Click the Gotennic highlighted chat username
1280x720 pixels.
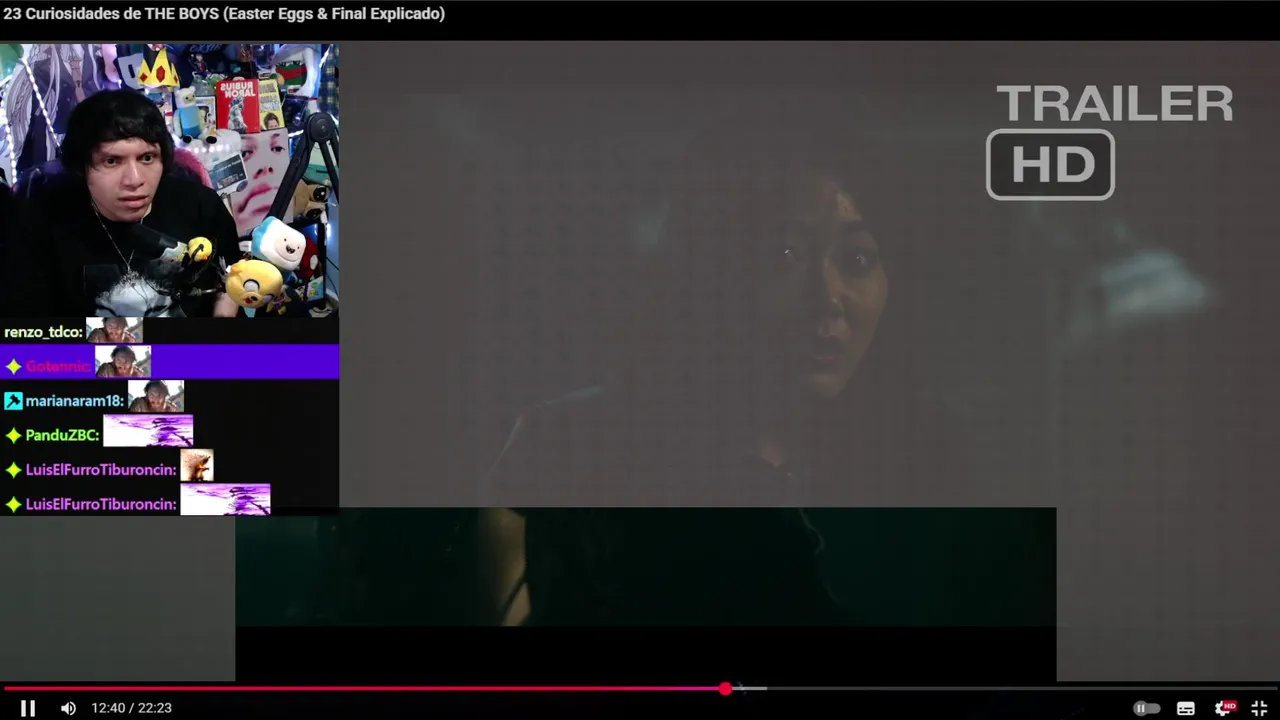coord(58,366)
